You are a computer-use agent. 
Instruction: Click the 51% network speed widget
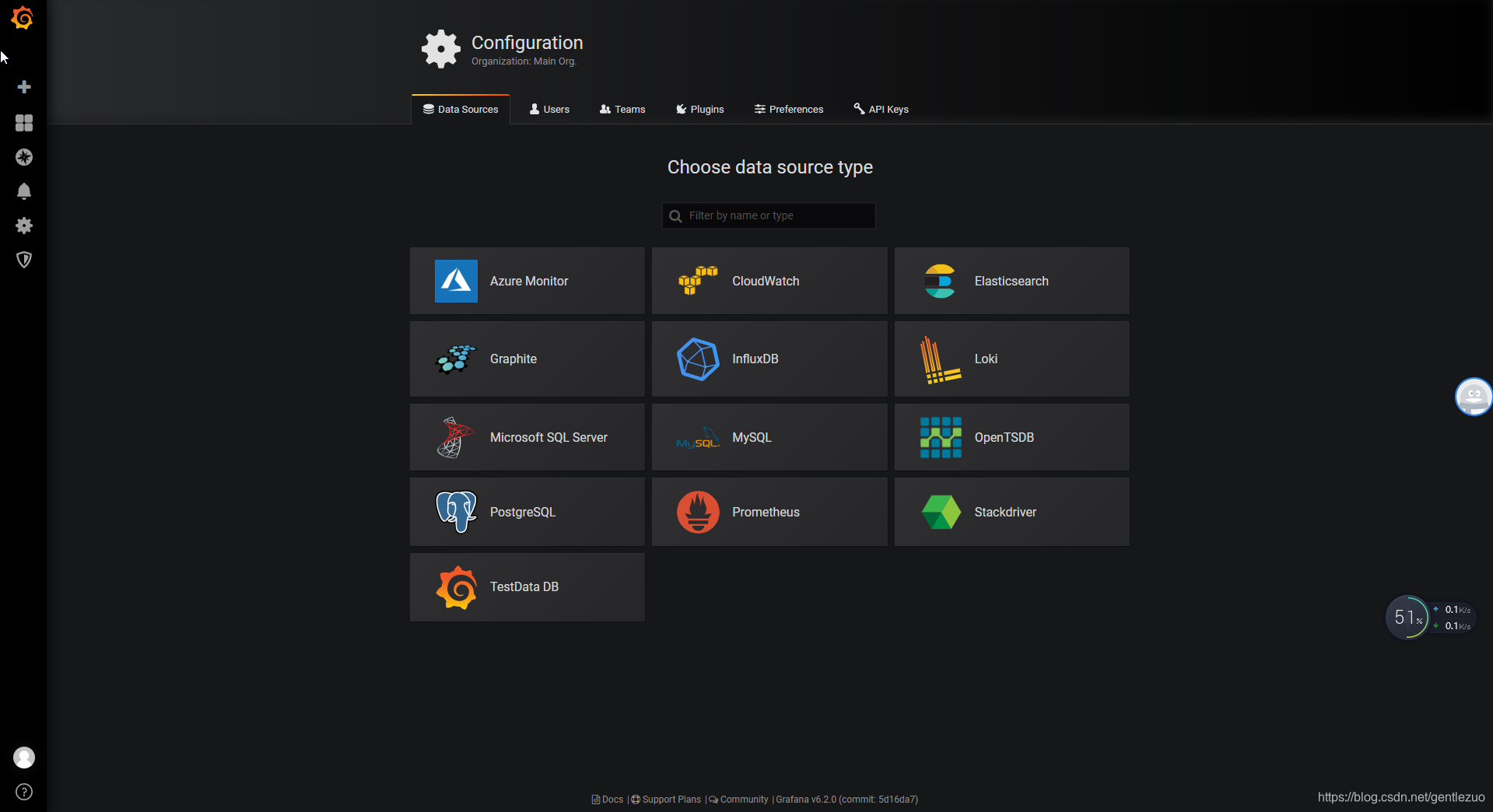click(x=1430, y=618)
